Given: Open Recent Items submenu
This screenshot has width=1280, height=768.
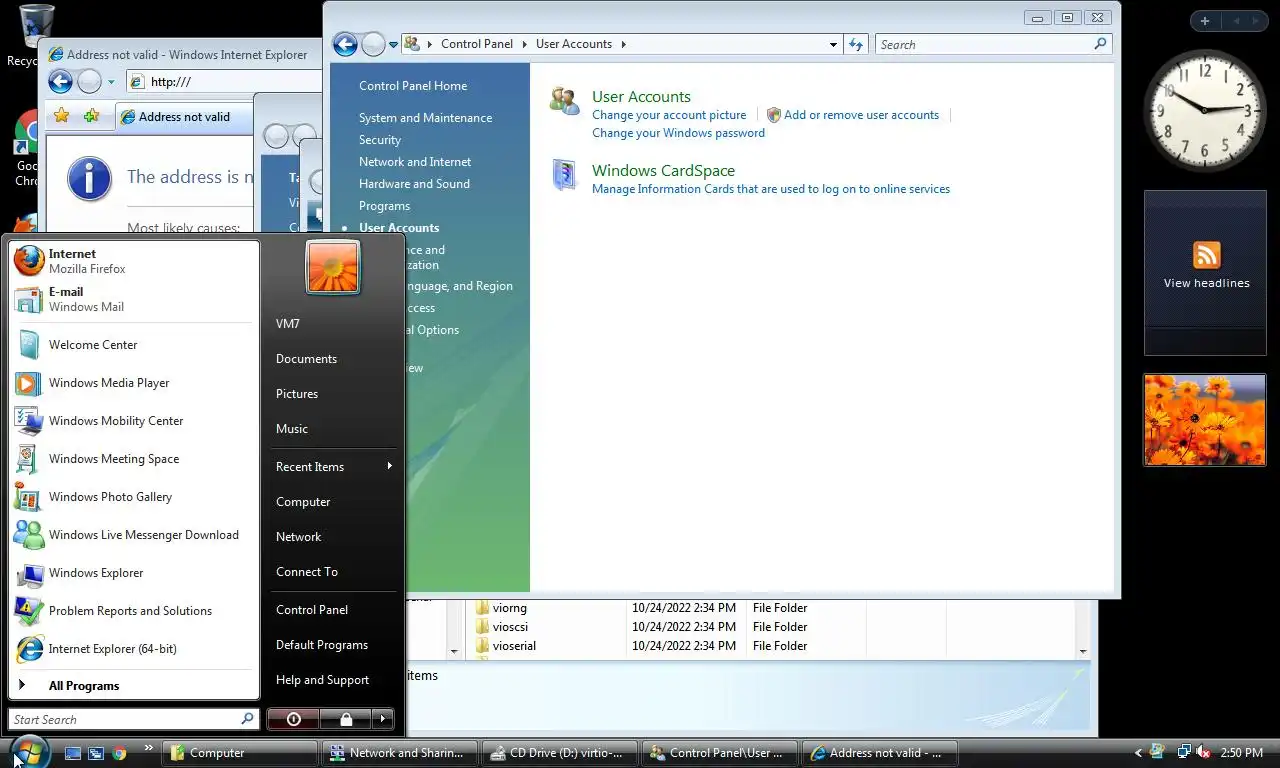Looking at the screenshot, I should click(333, 467).
